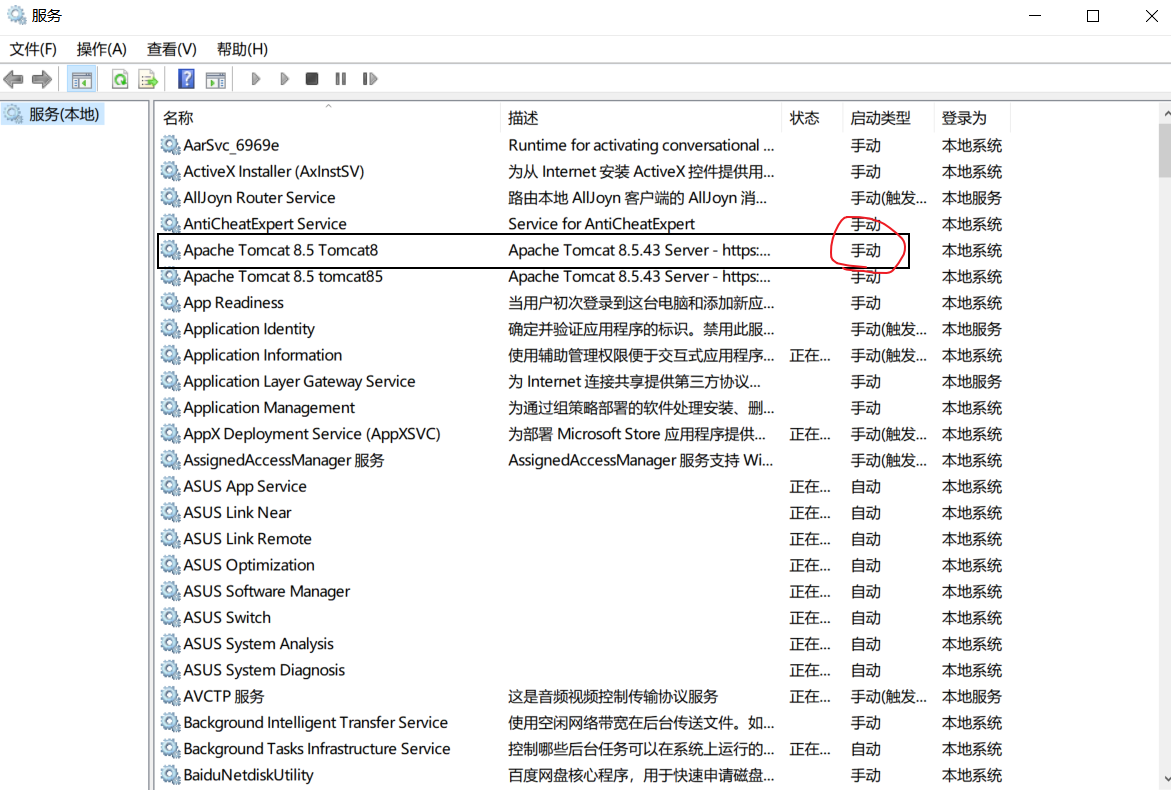Click the vertical scrollbar thumb of the services list
1171x790 pixels.
pos(1165,150)
